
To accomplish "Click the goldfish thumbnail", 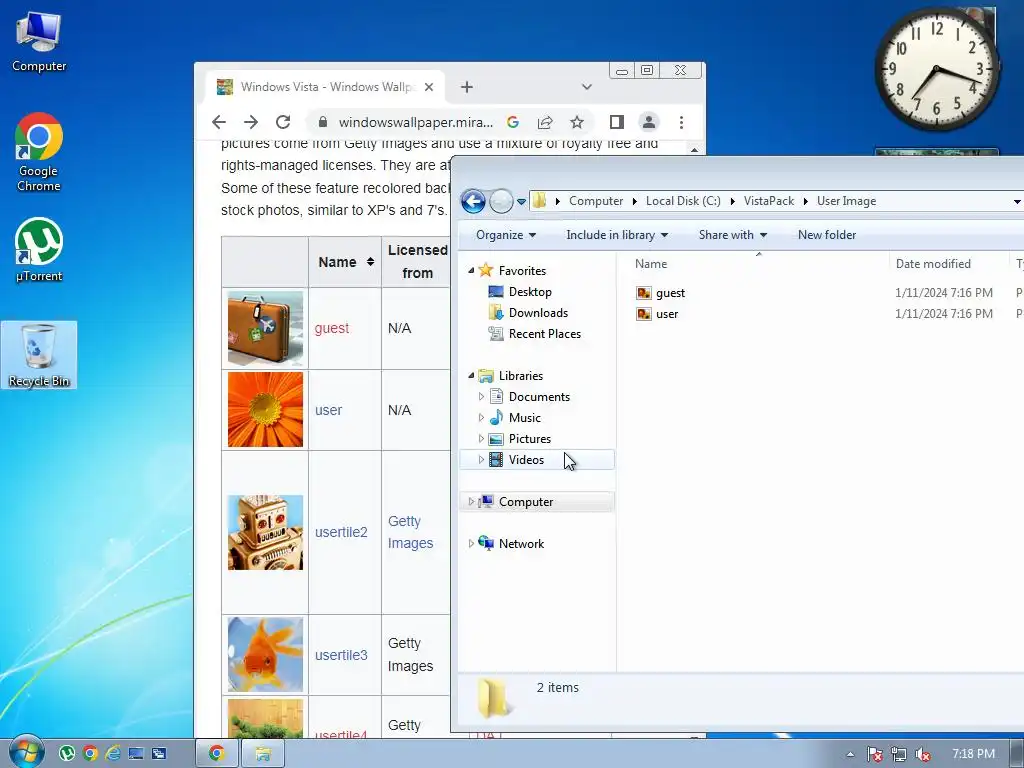I will pyautogui.click(x=265, y=654).
